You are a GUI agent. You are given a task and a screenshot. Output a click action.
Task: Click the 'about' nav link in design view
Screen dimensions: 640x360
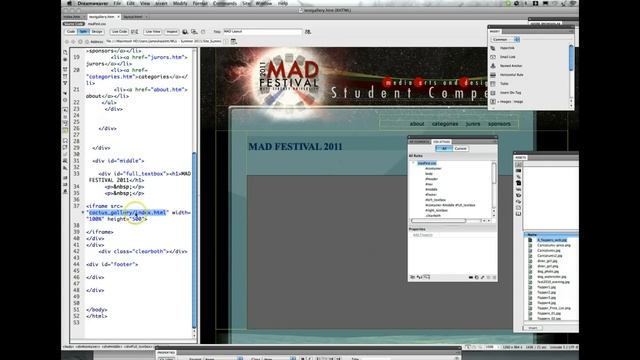click(417, 124)
